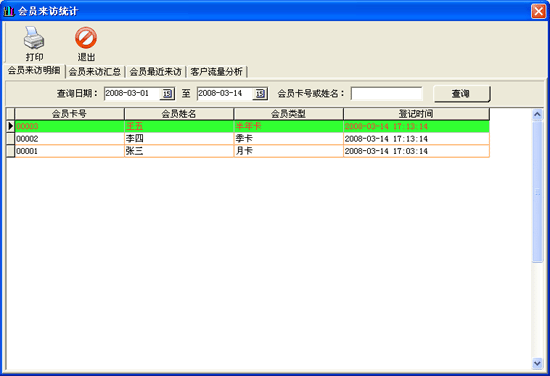The image size is (550, 376).
Task: Click the scrollbar up arrow
Action: 537,114
